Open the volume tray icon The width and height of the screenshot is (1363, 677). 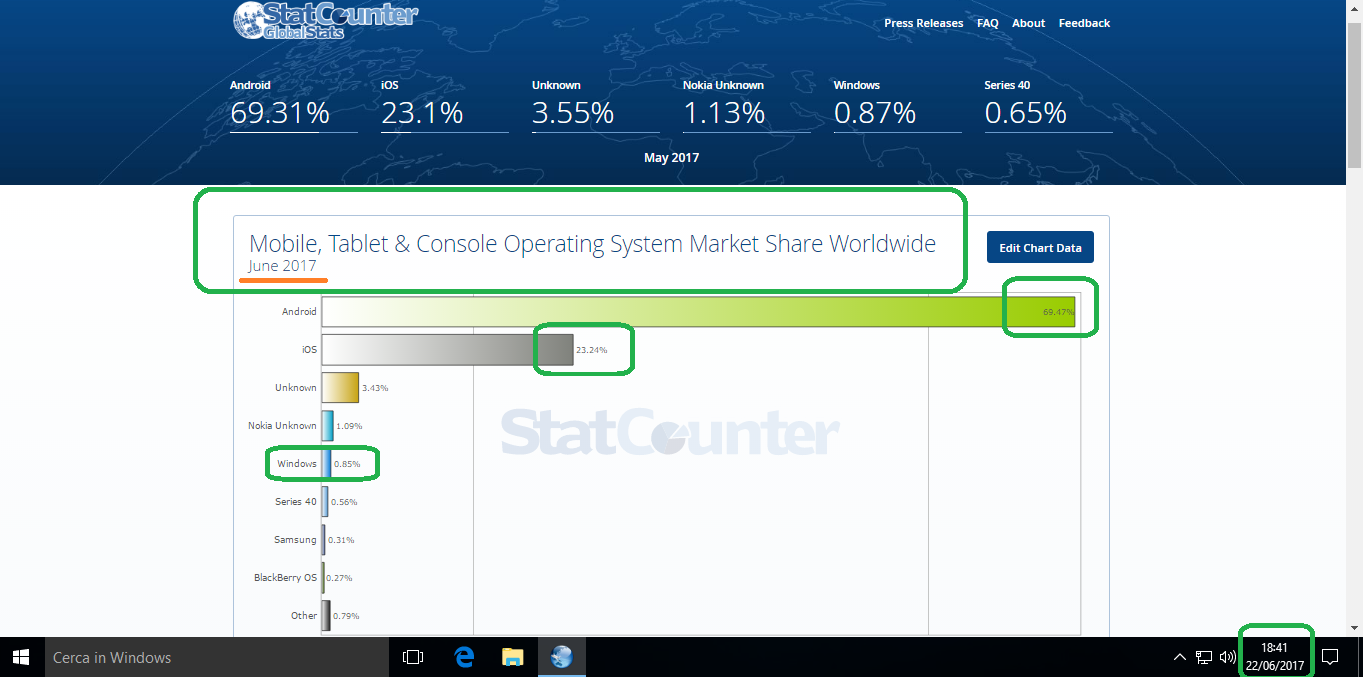click(x=1228, y=657)
